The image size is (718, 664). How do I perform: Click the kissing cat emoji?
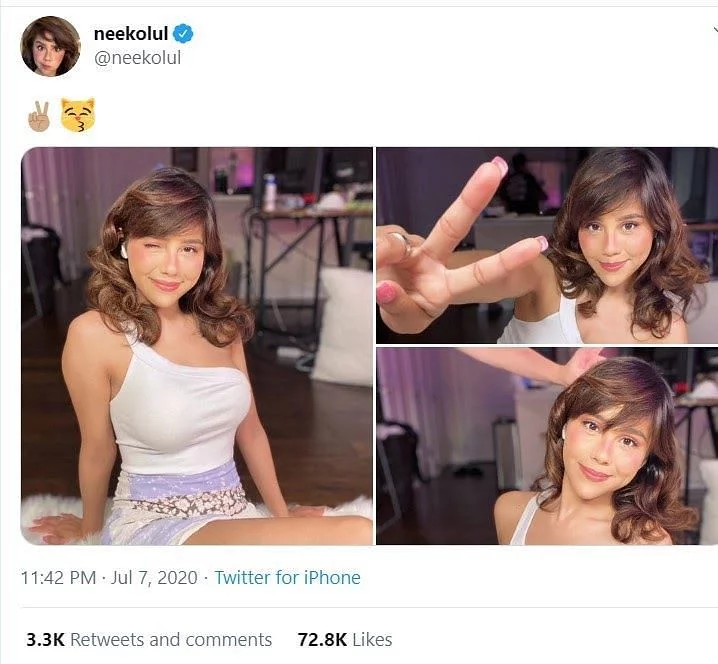pos(78,115)
